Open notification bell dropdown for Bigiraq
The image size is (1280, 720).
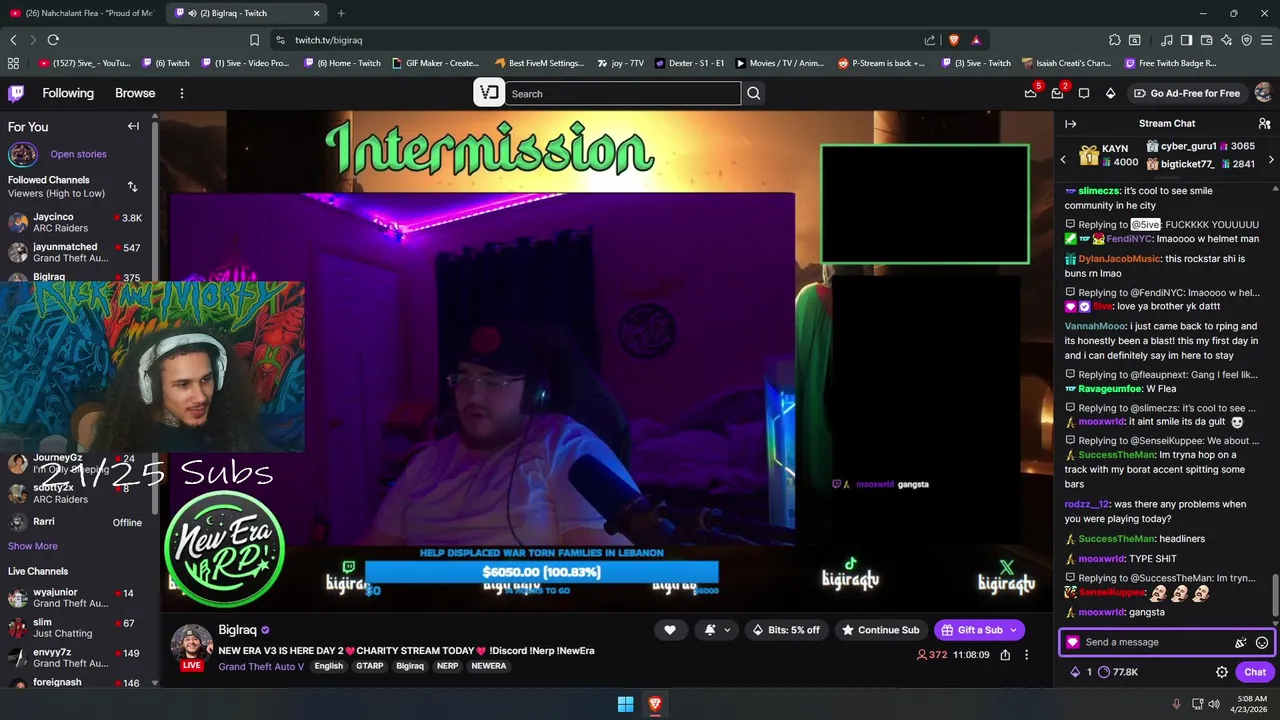click(x=717, y=630)
